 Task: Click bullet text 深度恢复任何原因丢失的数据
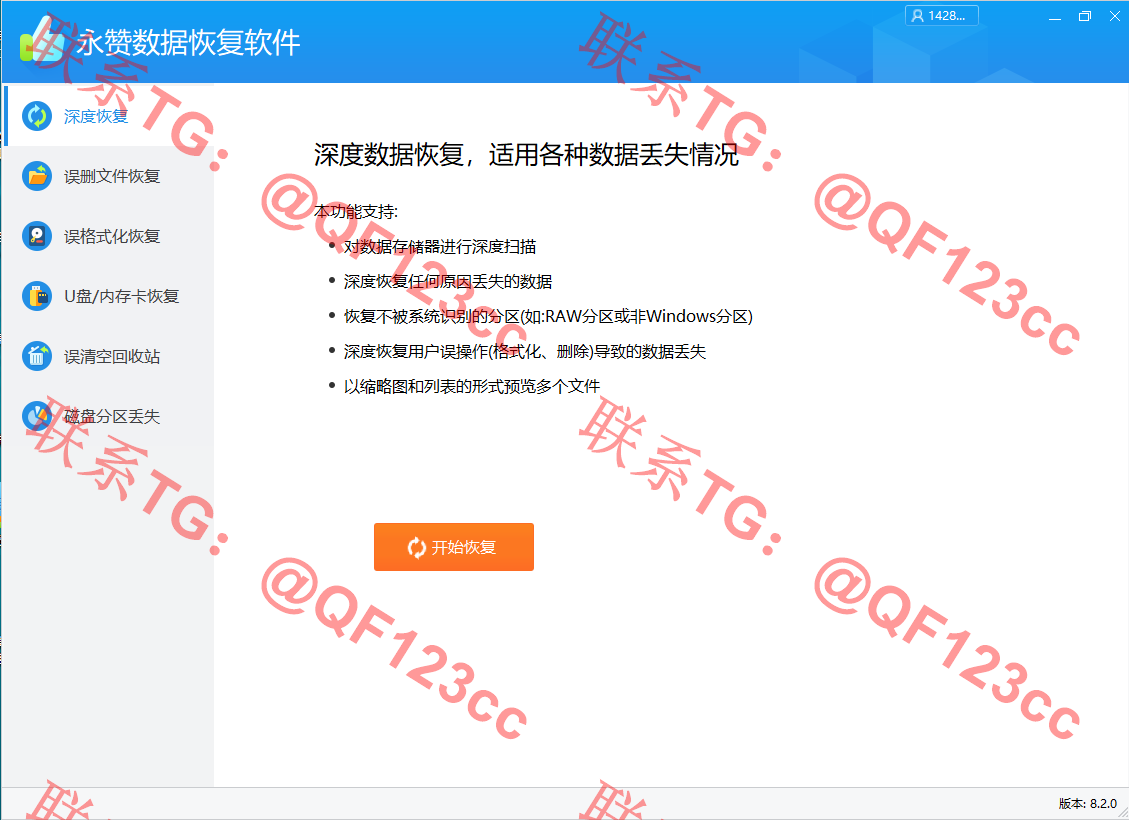tap(448, 281)
